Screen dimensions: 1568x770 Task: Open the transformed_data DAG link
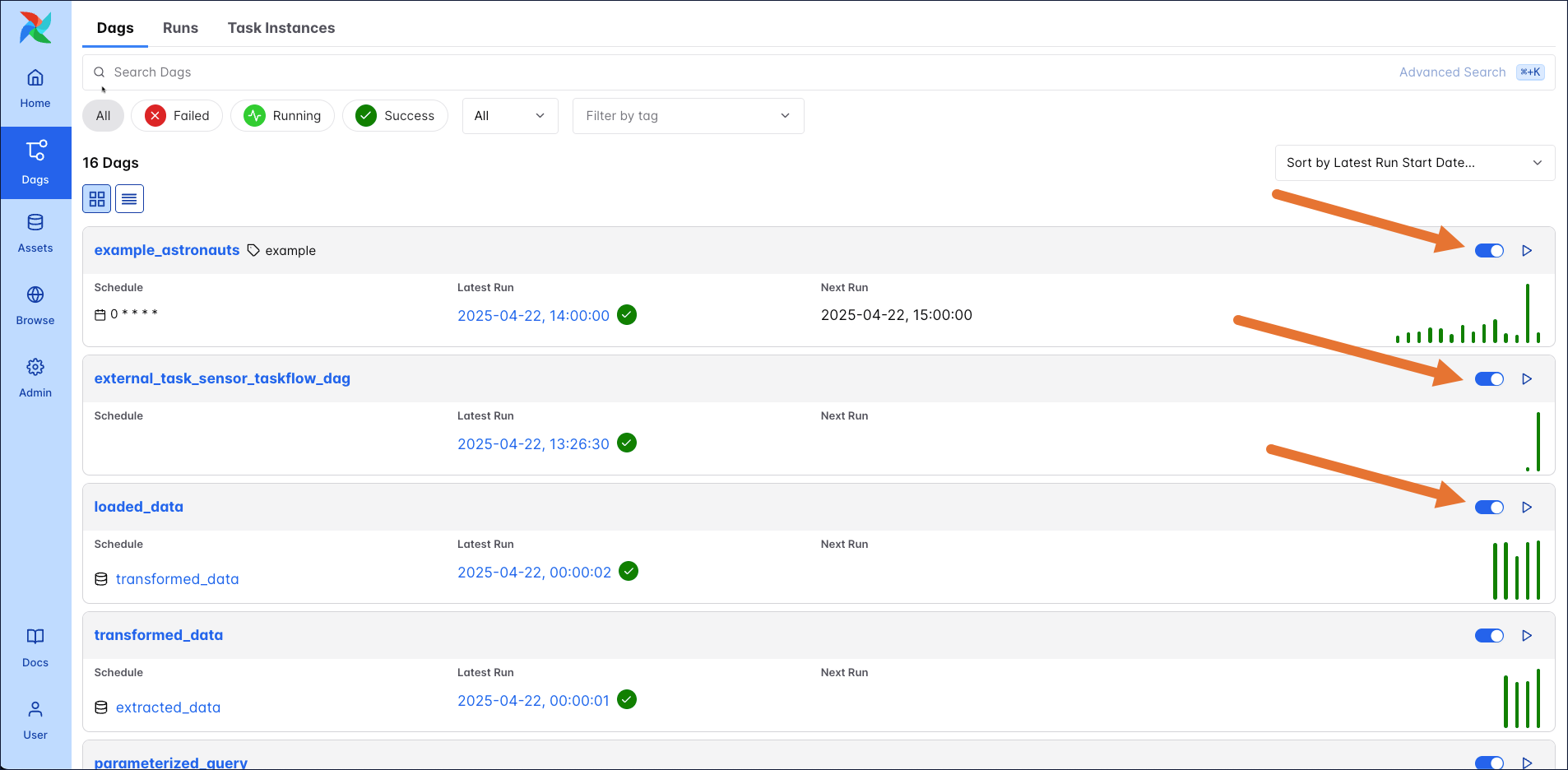click(159, 635)
